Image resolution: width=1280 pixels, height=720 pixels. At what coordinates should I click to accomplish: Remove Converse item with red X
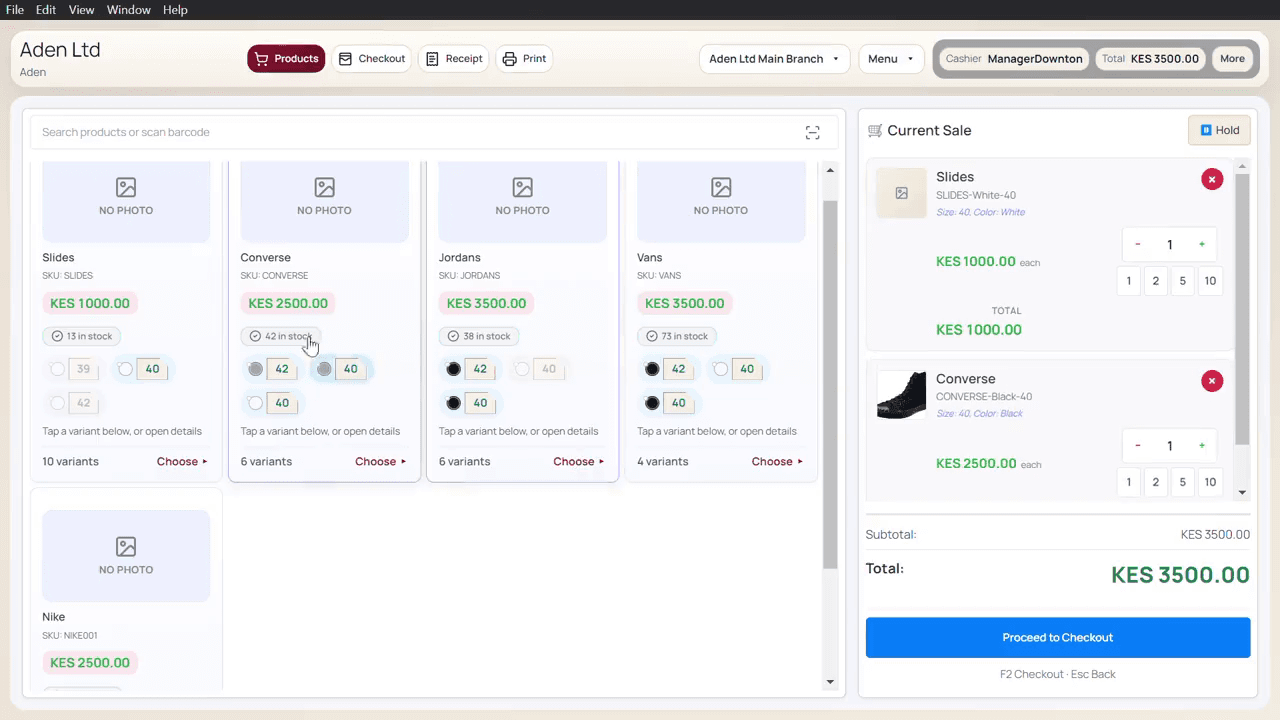click(1212, 381)
